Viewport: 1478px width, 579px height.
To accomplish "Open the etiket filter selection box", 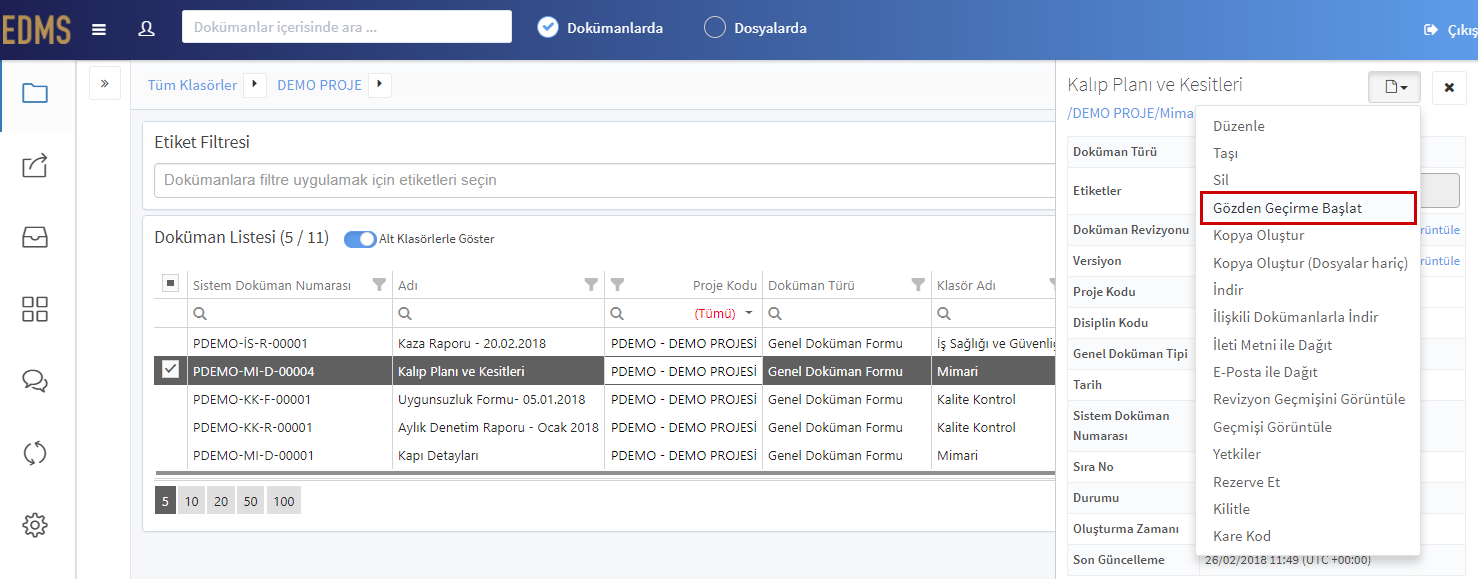I will (x=605, y=180).
